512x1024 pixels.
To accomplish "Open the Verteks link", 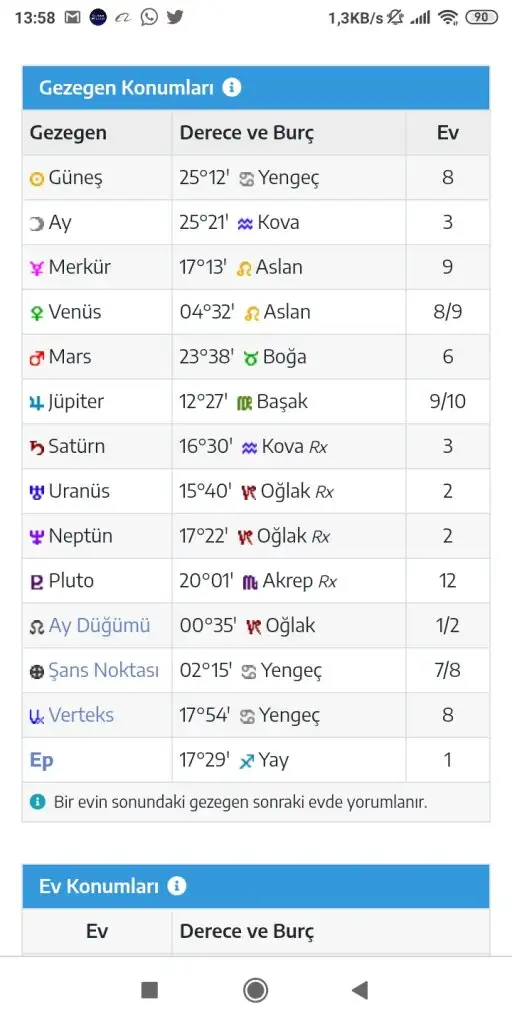I will click(81, 715).
